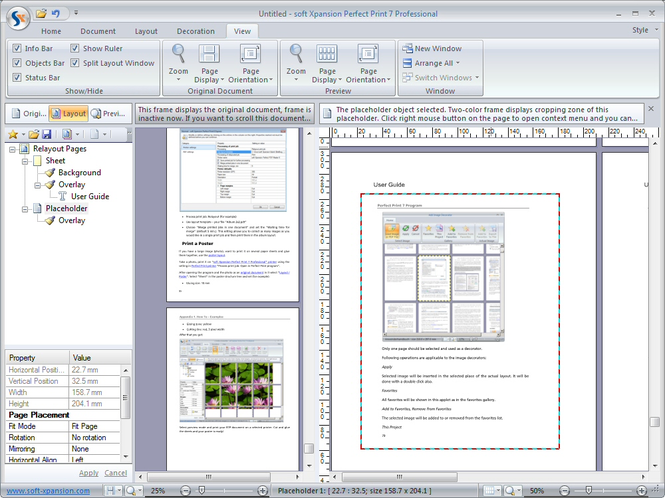The image size is (665, 498).
Task: Switch to the Layout ribbon tab
Action: tap(146, 31)
